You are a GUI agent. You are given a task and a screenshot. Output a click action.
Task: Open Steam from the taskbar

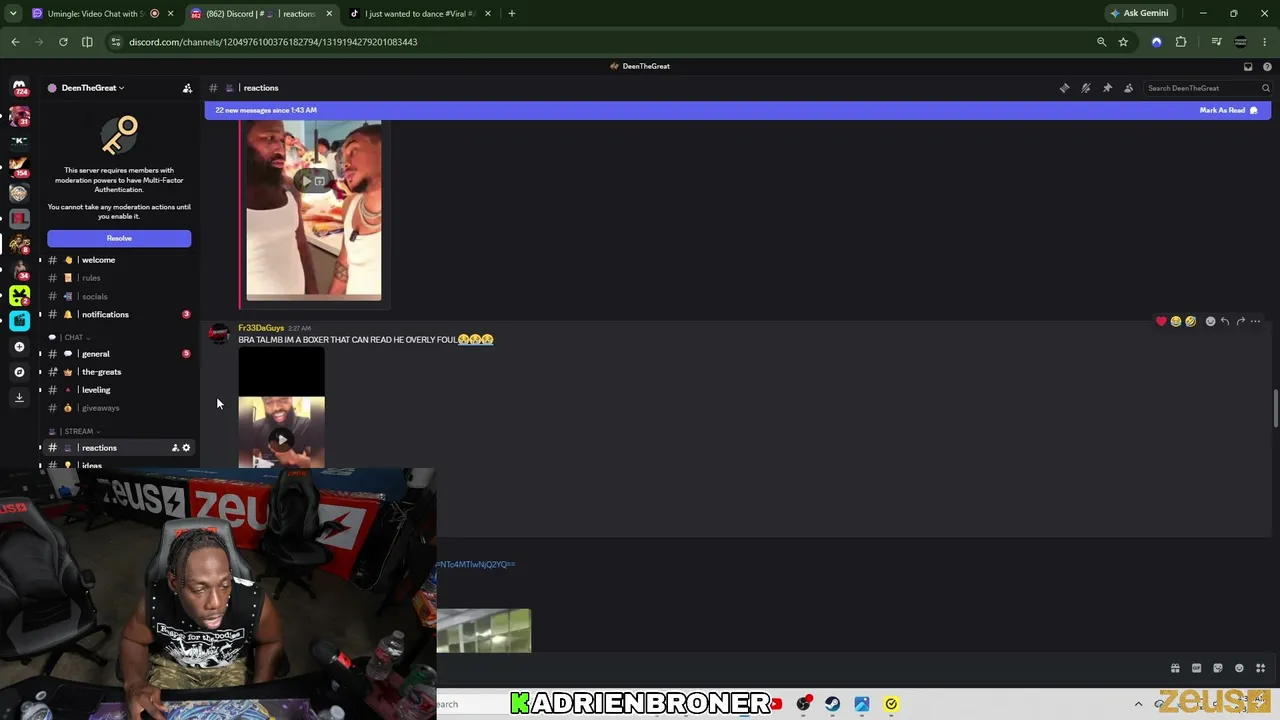(832, 704)
